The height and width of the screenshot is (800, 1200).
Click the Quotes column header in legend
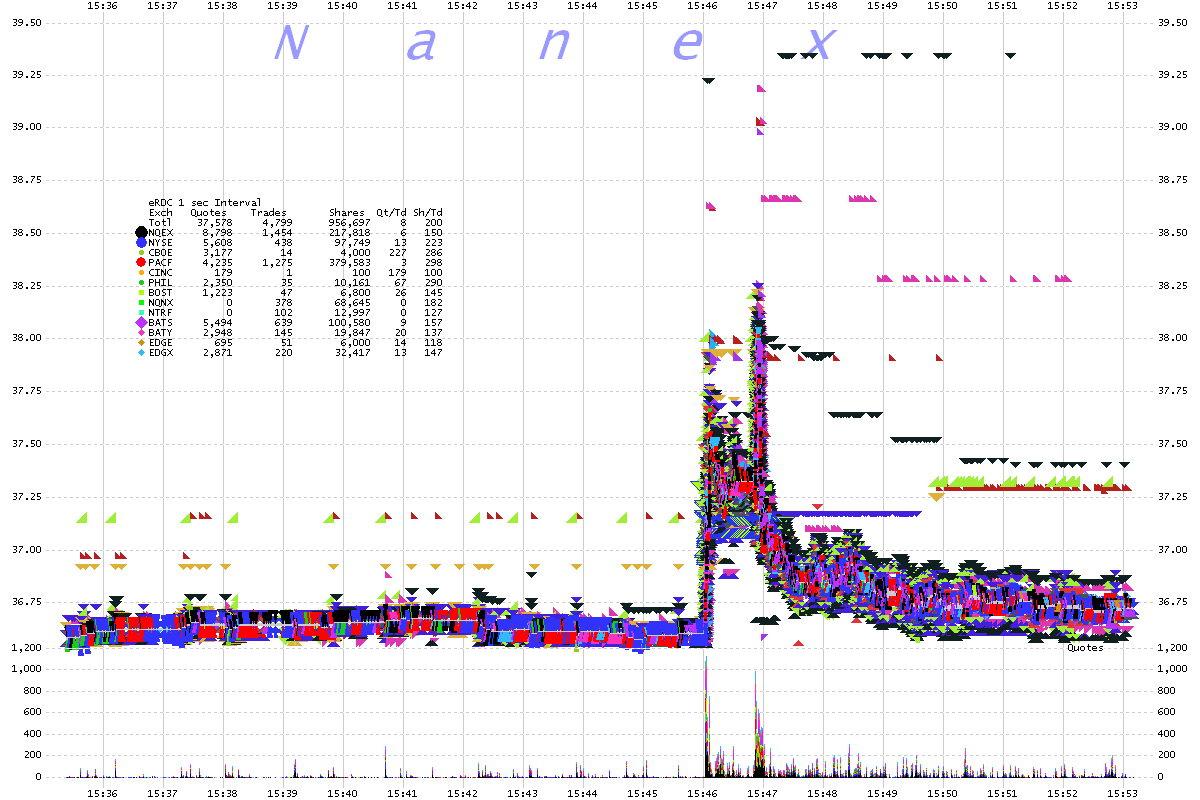(208, 212)
